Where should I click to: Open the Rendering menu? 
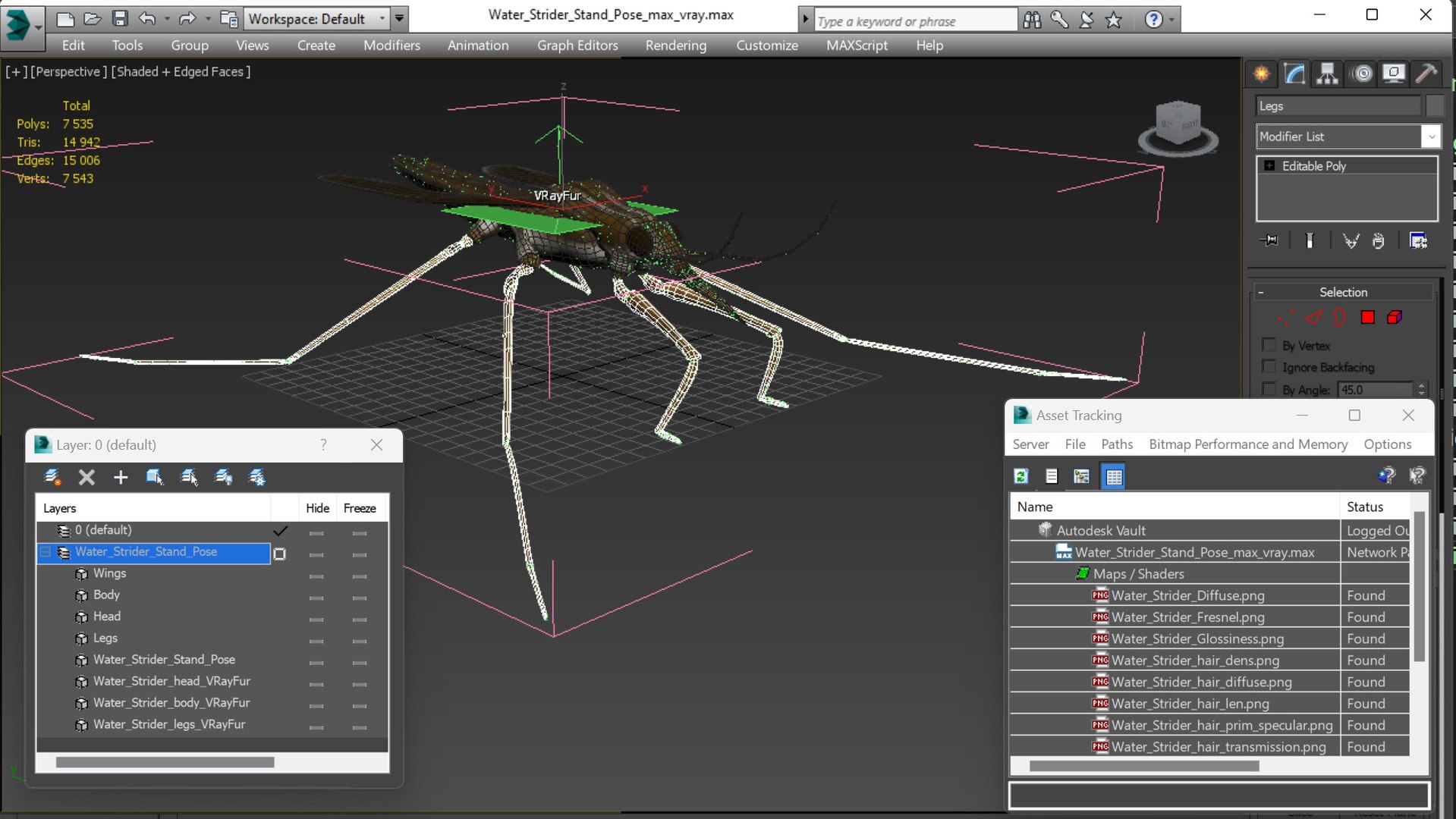(676, 45)
